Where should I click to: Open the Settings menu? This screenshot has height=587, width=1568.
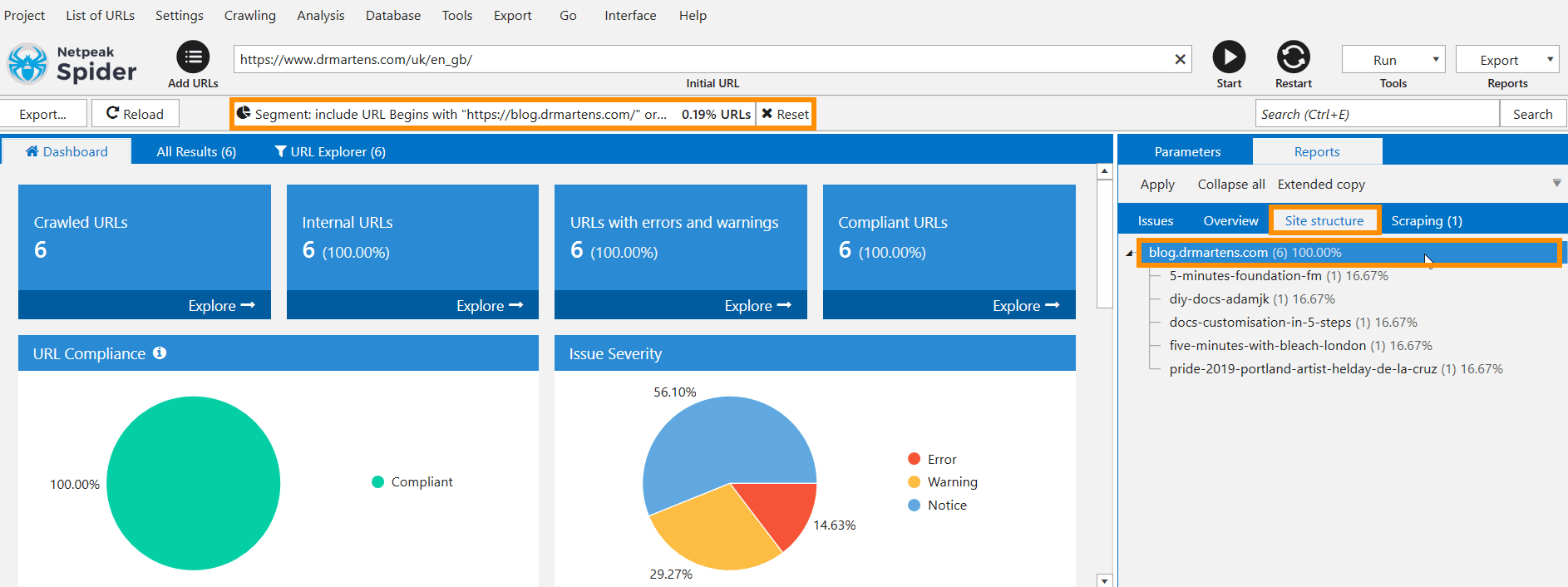[180, 15]
